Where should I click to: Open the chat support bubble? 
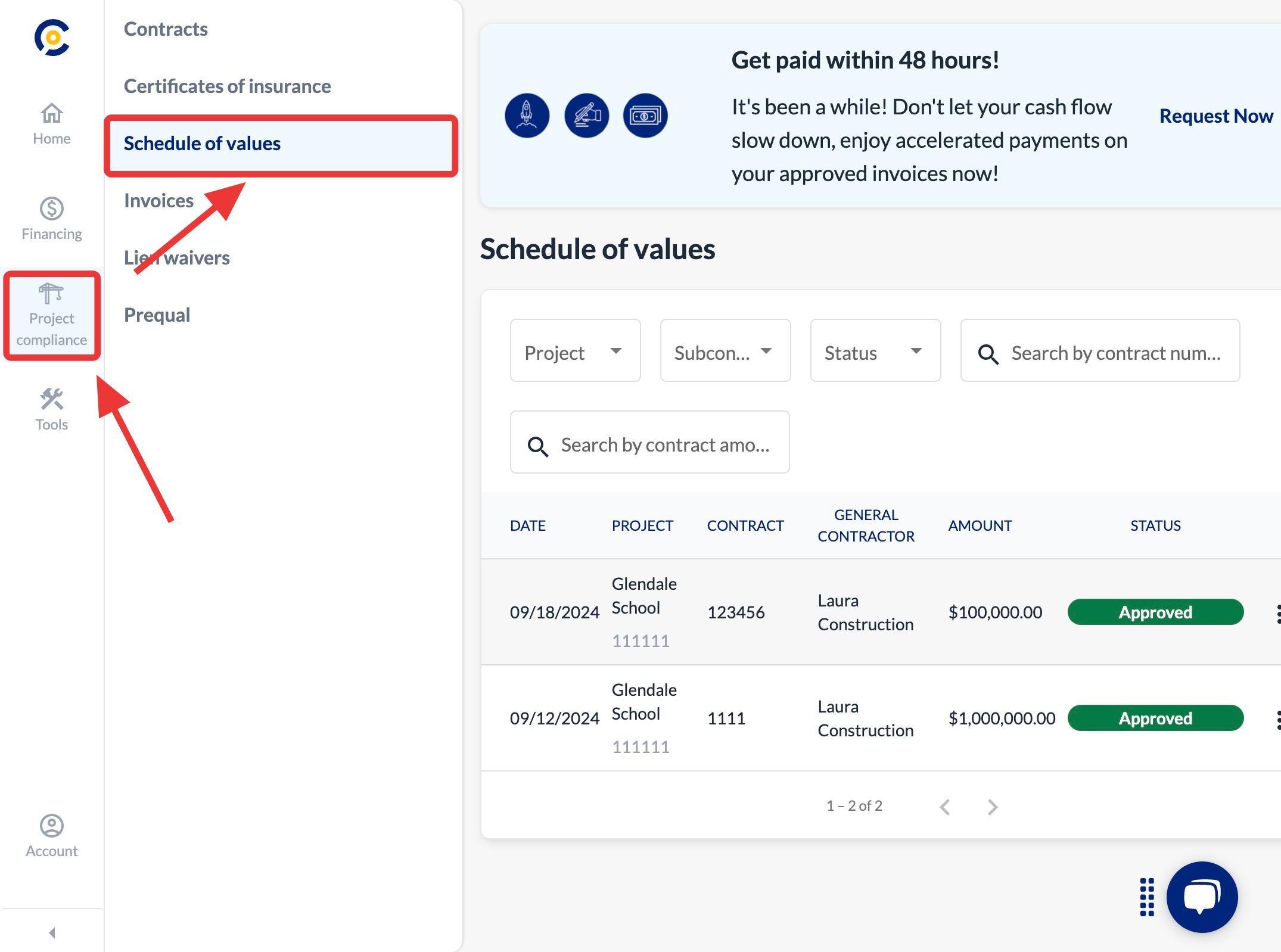point(1202,897)
